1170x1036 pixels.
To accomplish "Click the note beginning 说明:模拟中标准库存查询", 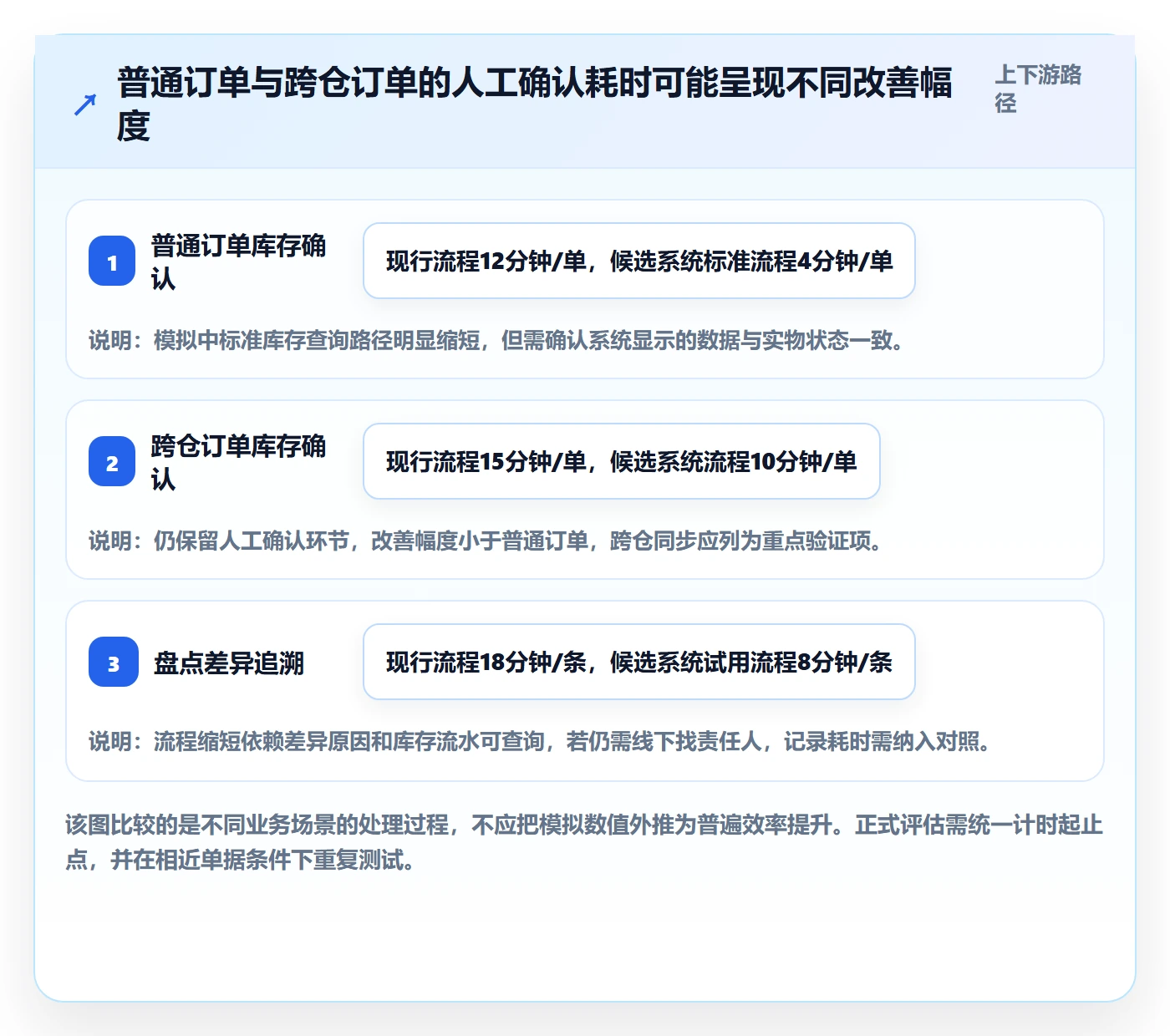I will click(x=499, y=341).
